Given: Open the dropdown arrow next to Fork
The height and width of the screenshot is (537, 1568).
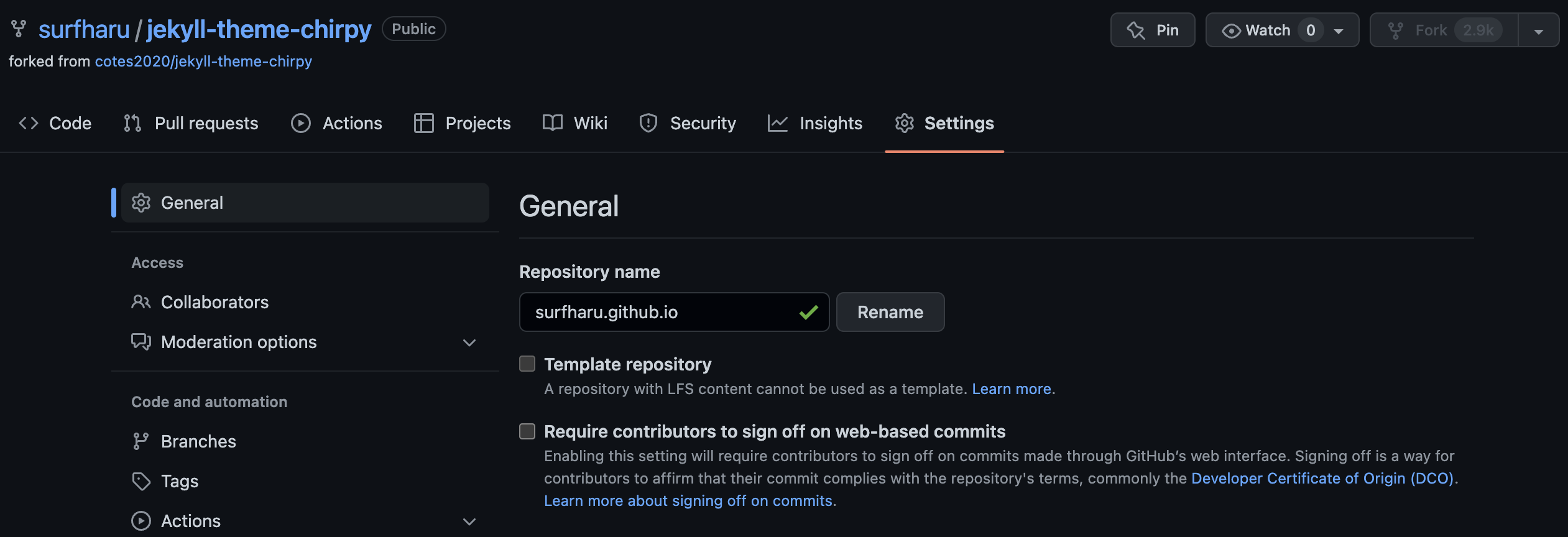Looking at the screenshot, I should click(1538, 30).
